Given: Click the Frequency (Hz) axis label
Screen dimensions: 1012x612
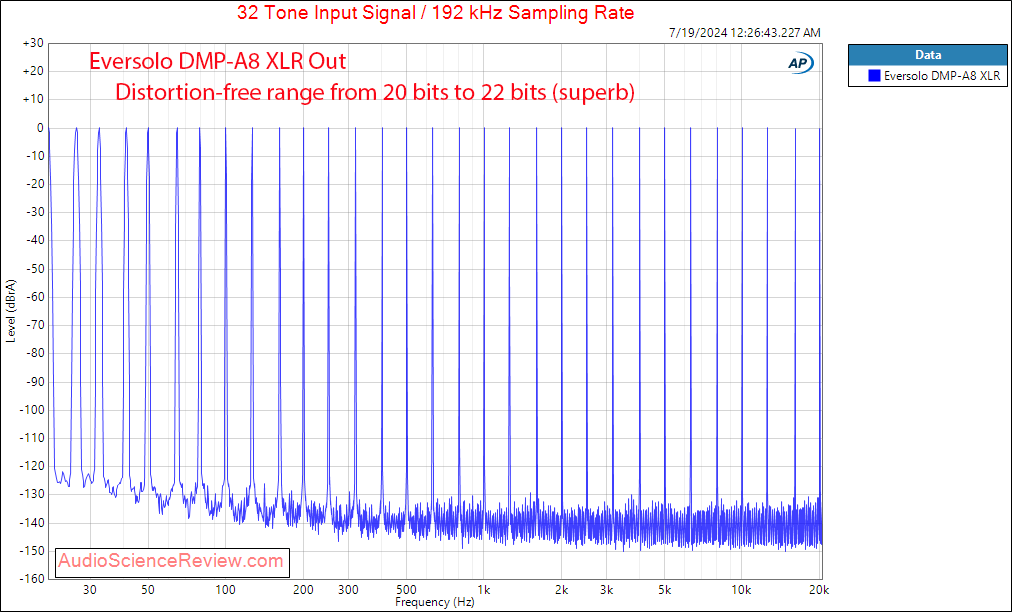Looking at the screenshot, I should [434, 602].
